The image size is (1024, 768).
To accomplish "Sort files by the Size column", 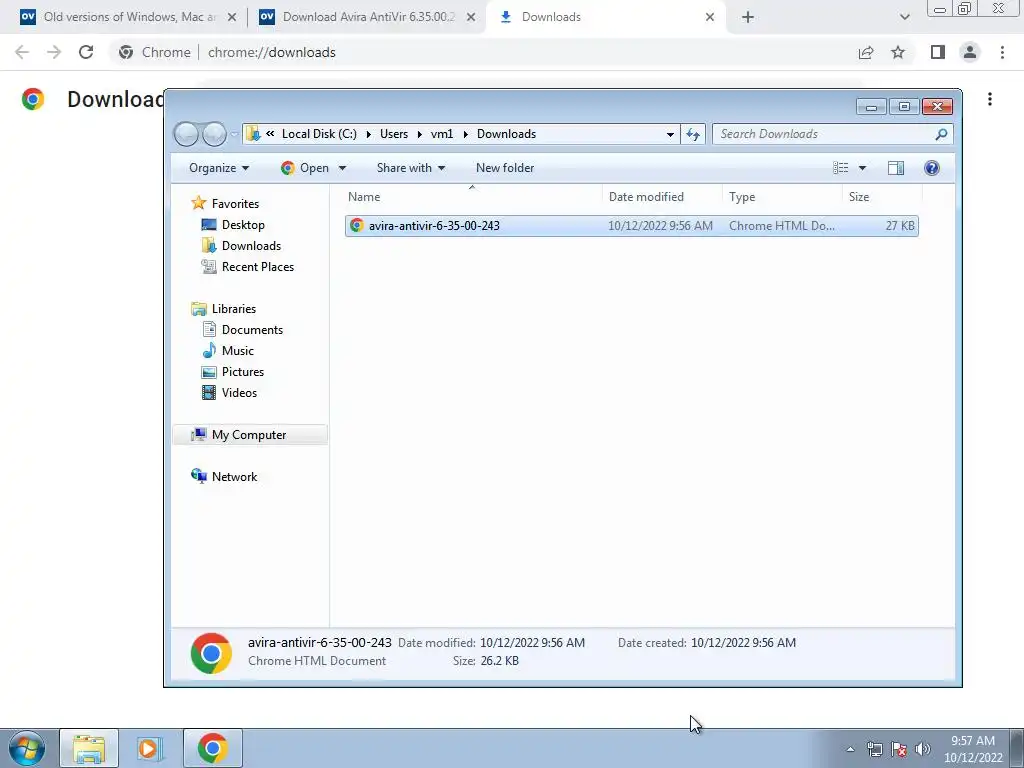I will click(x=882, y=197).
